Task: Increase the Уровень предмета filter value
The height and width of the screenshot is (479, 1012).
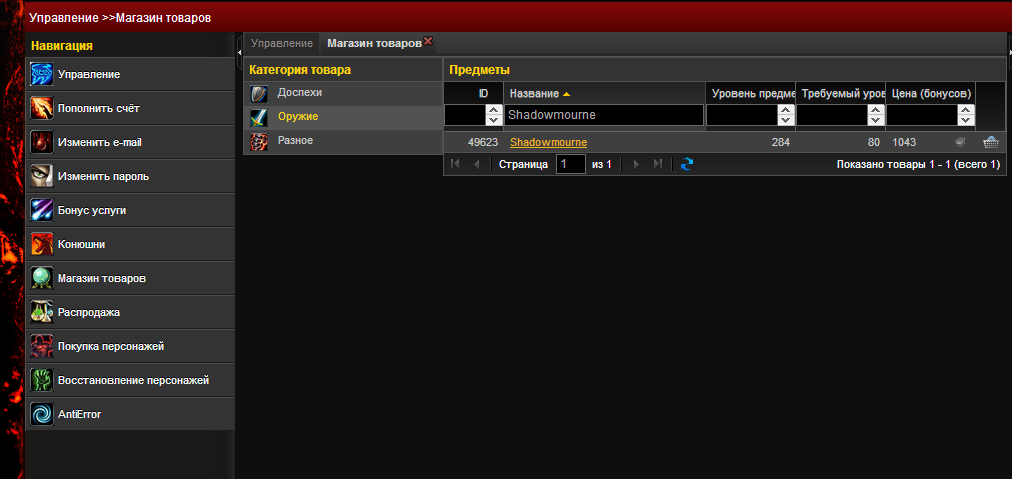Action: pyautogui.click(x=785, y=110)
